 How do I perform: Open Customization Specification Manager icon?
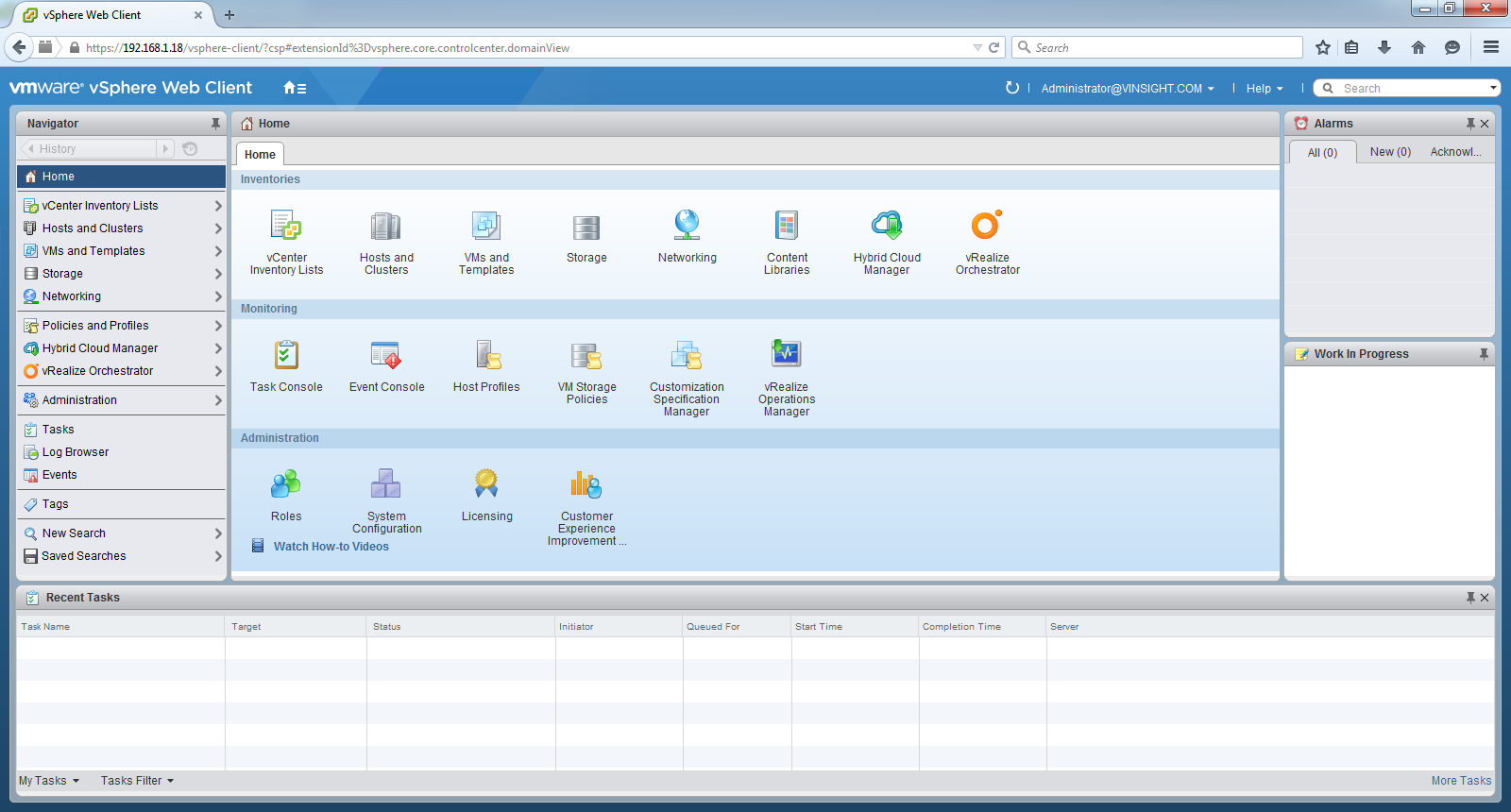[x=687, y=355]
